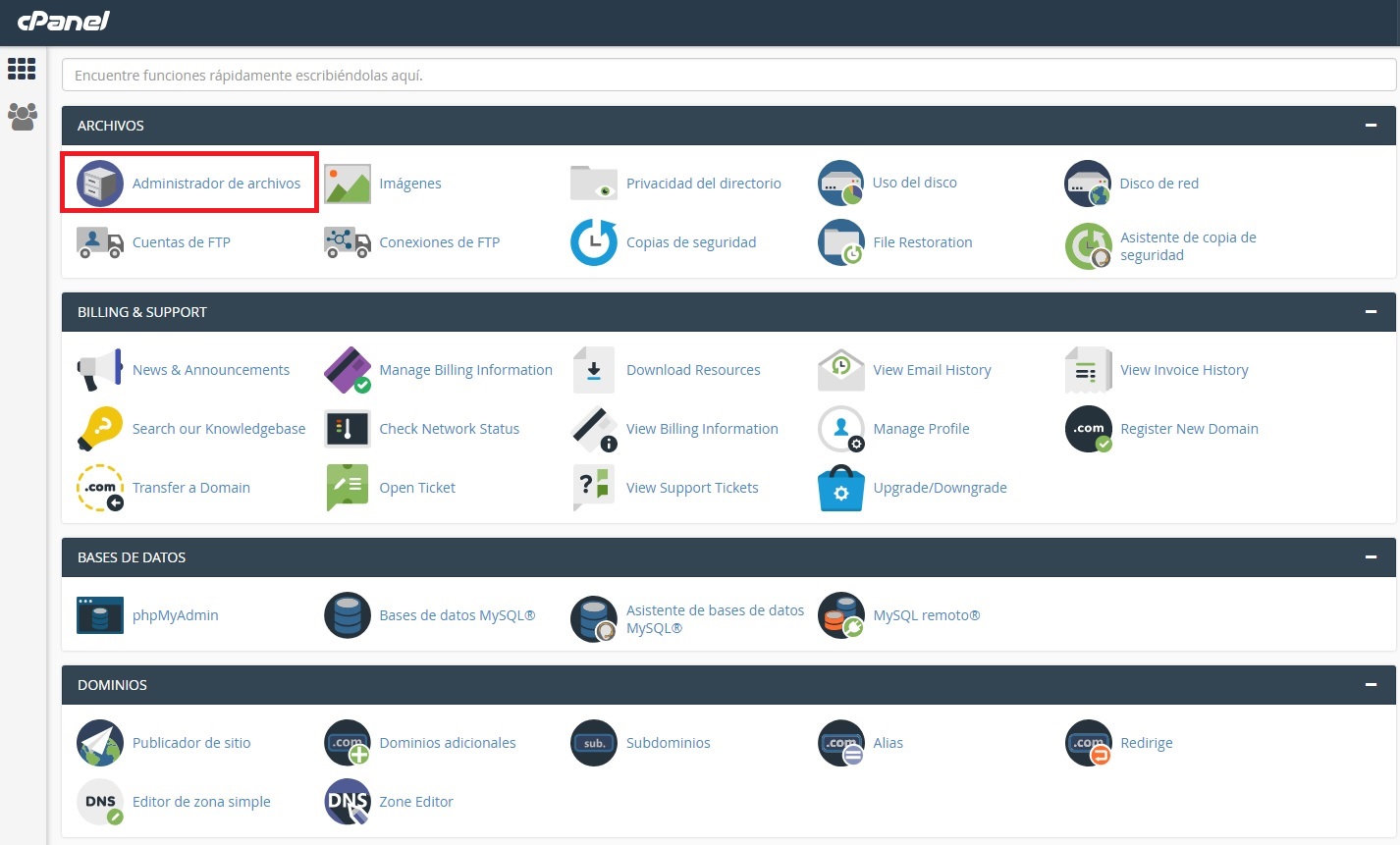This screenshot has height=845, width=1400.
Task: Open the home grid icon in sidebar
Action: (22, 69)
